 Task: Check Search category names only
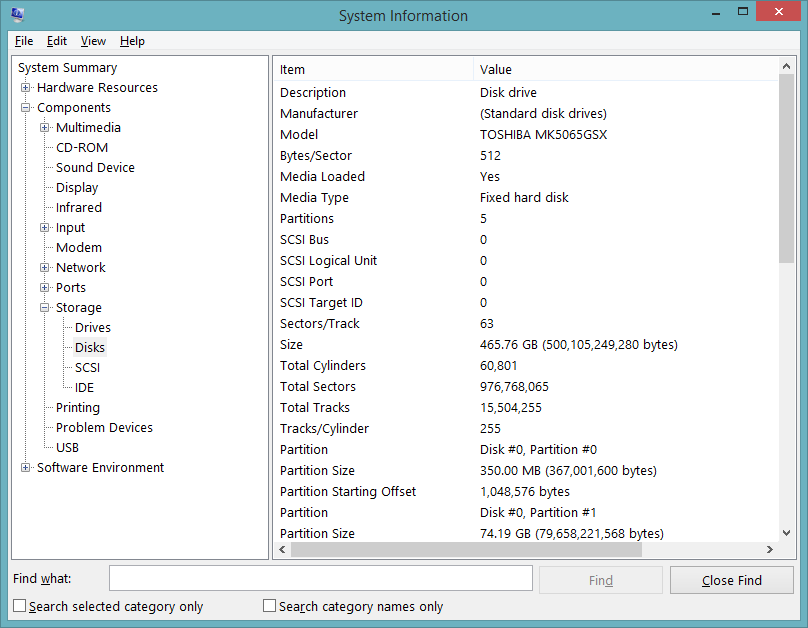269,605
